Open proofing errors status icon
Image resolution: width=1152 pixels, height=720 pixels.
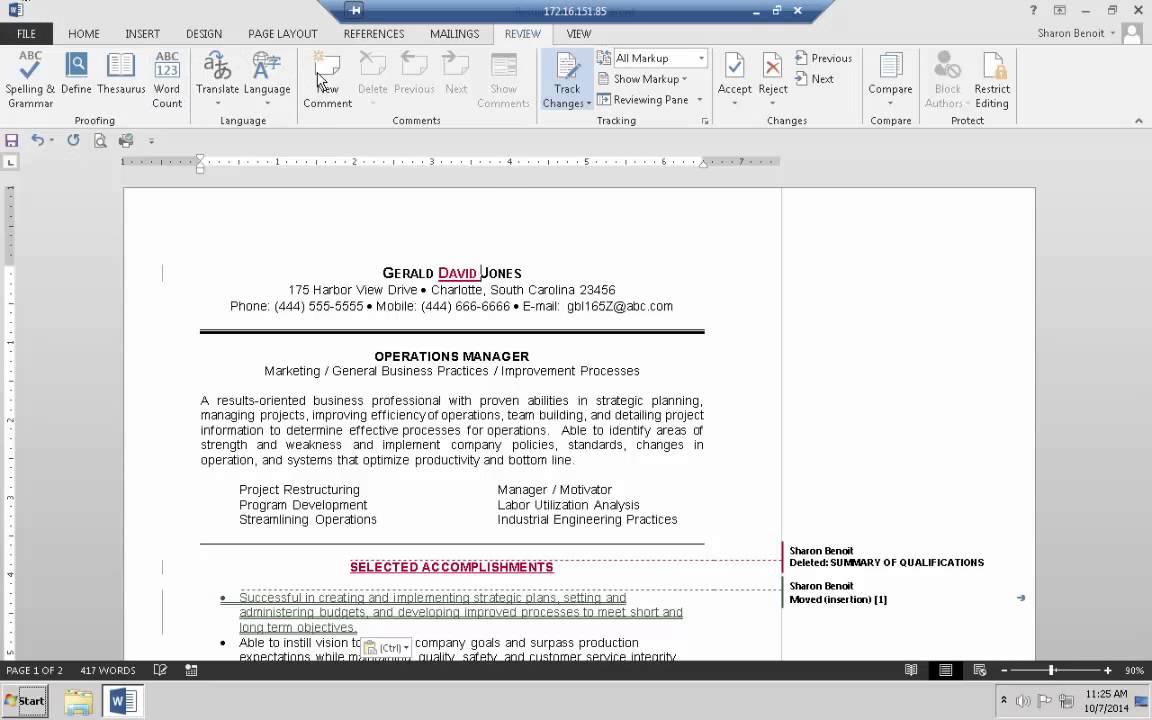pyautogui.click(x=160, y=670)
